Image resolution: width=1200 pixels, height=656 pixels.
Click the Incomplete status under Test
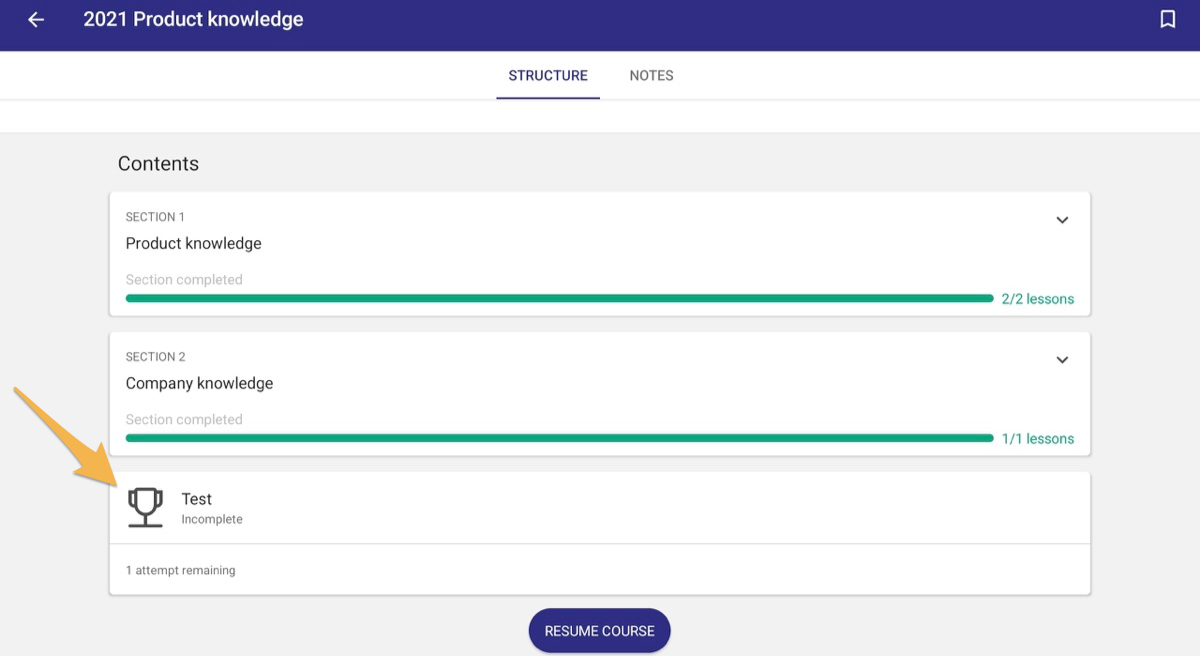pos(211,520)
